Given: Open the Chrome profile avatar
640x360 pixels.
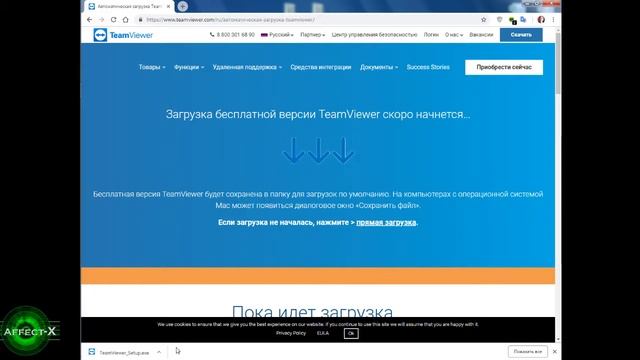Looking at the screenshot, I should click(x=541, y=20).
